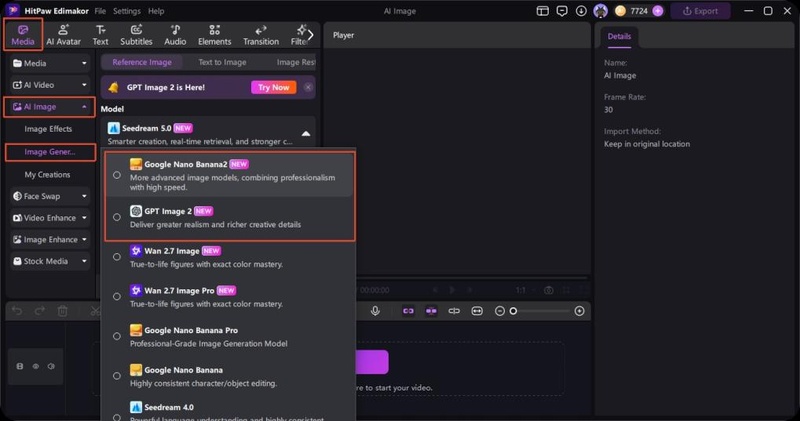Click the Player panel title
The image size is (800, 421).
pyautogui.click(x=343, y=35)
